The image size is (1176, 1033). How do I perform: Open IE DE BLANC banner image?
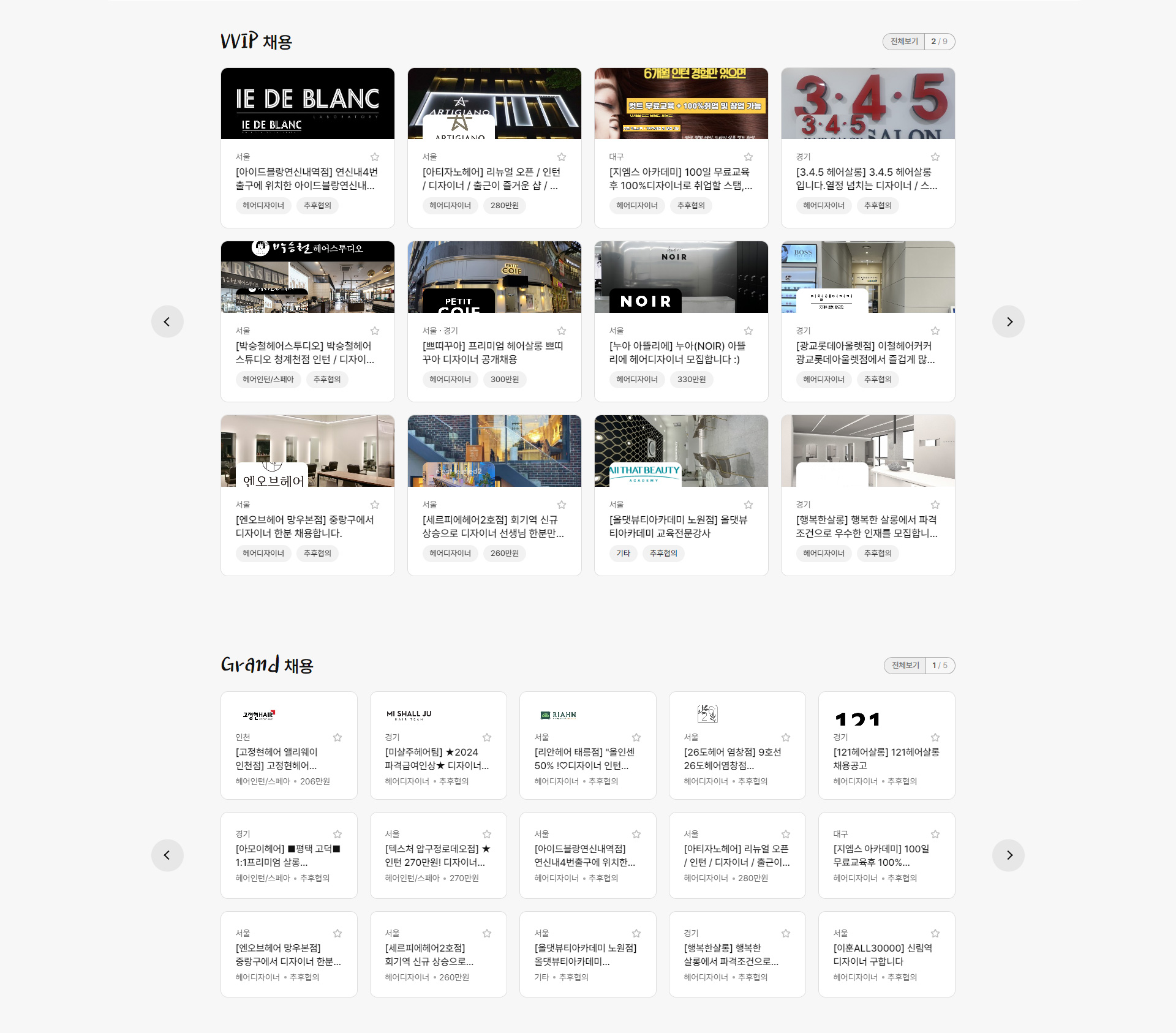point(307,103)
